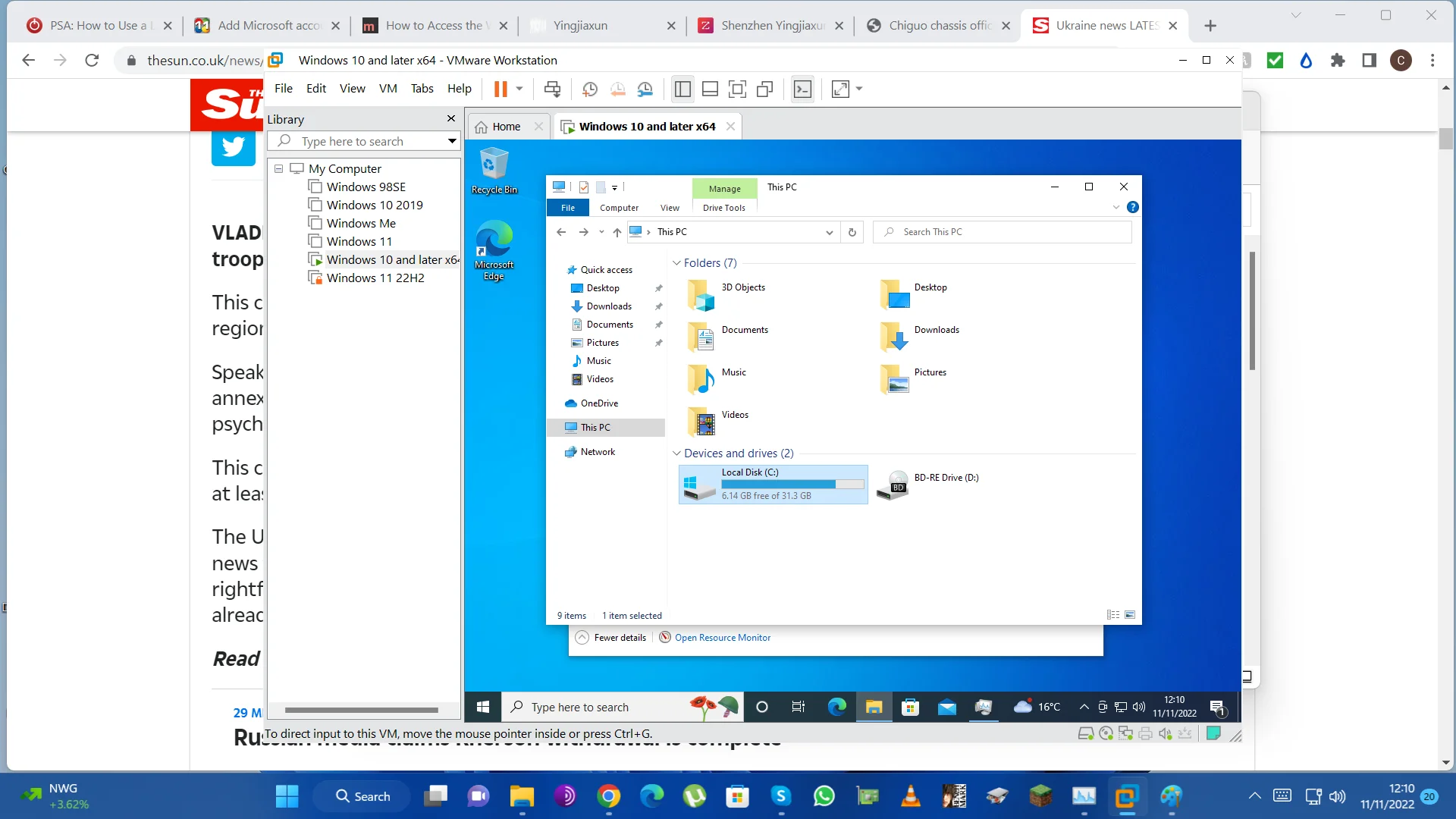Take a snapshot of this VM
Screen dimensions: 1456x819
pos(590,89)
